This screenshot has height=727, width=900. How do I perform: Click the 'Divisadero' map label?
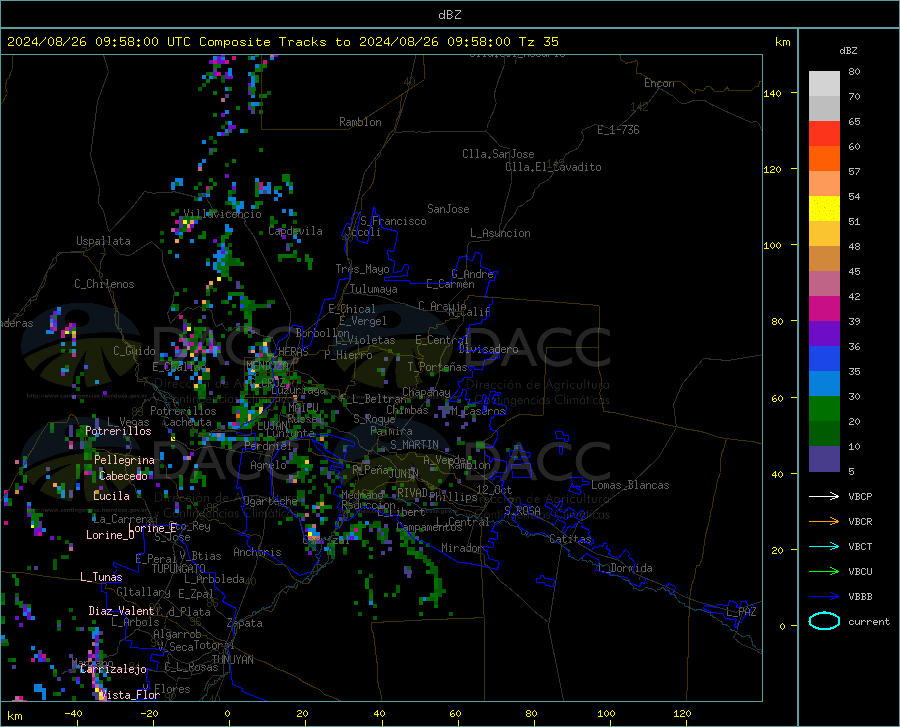coord(488,349)
